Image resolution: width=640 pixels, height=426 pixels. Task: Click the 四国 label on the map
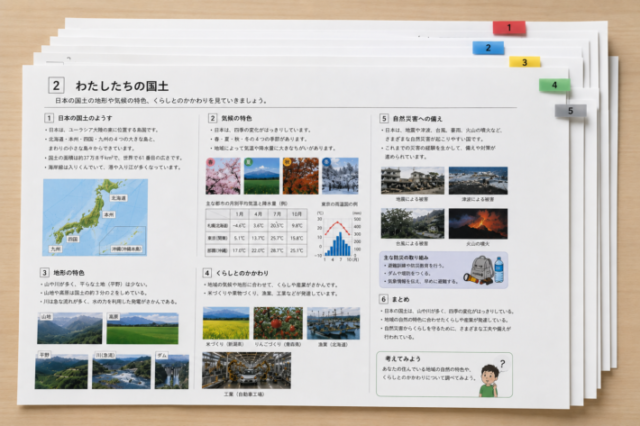[73, 239]
